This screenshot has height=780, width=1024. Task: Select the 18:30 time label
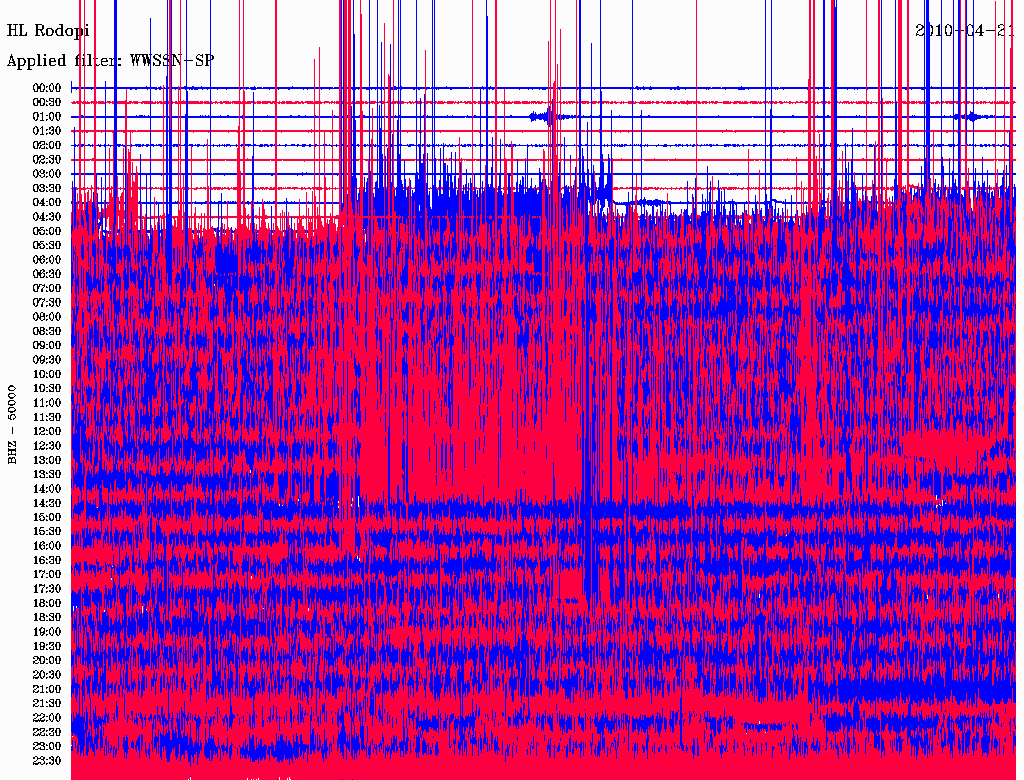47,617
